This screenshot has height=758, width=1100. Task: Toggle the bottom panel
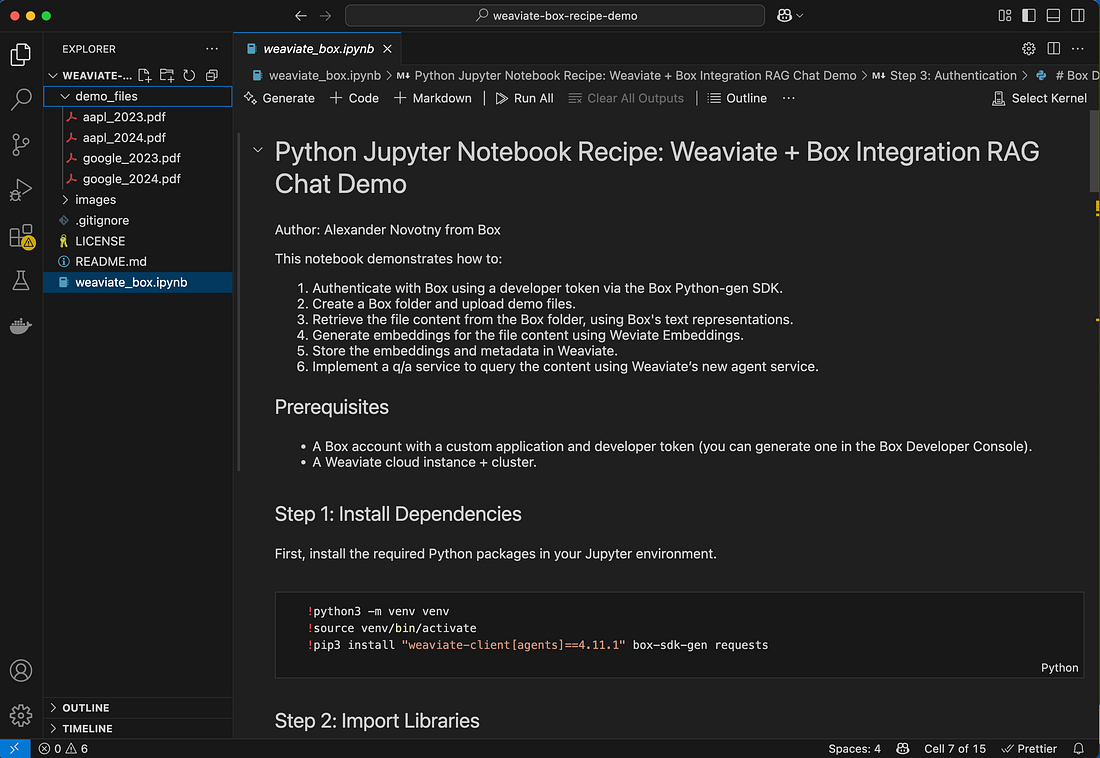[x=1053, y=15]
